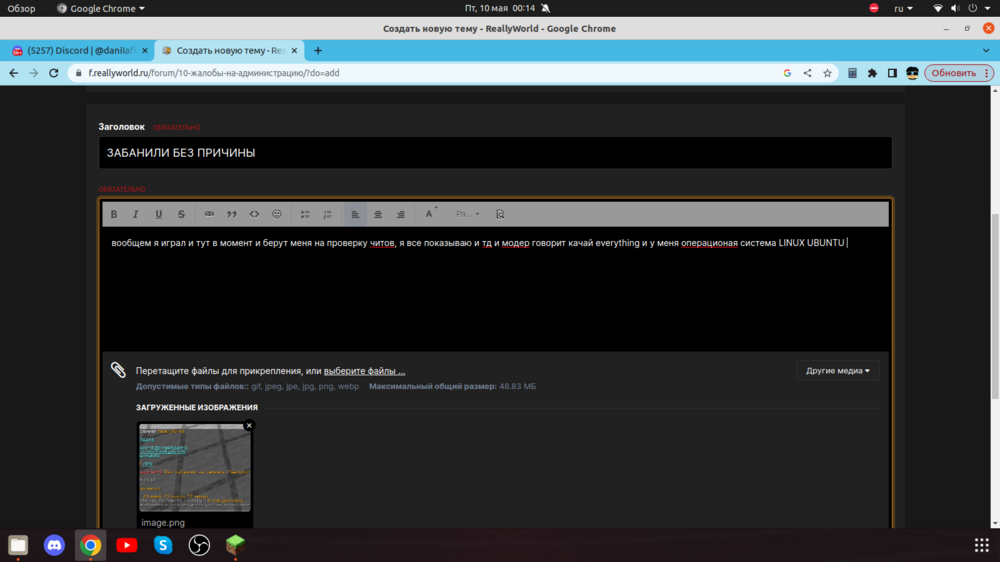Click into the message body text area

pyautogui.click(x=495, y=288)
